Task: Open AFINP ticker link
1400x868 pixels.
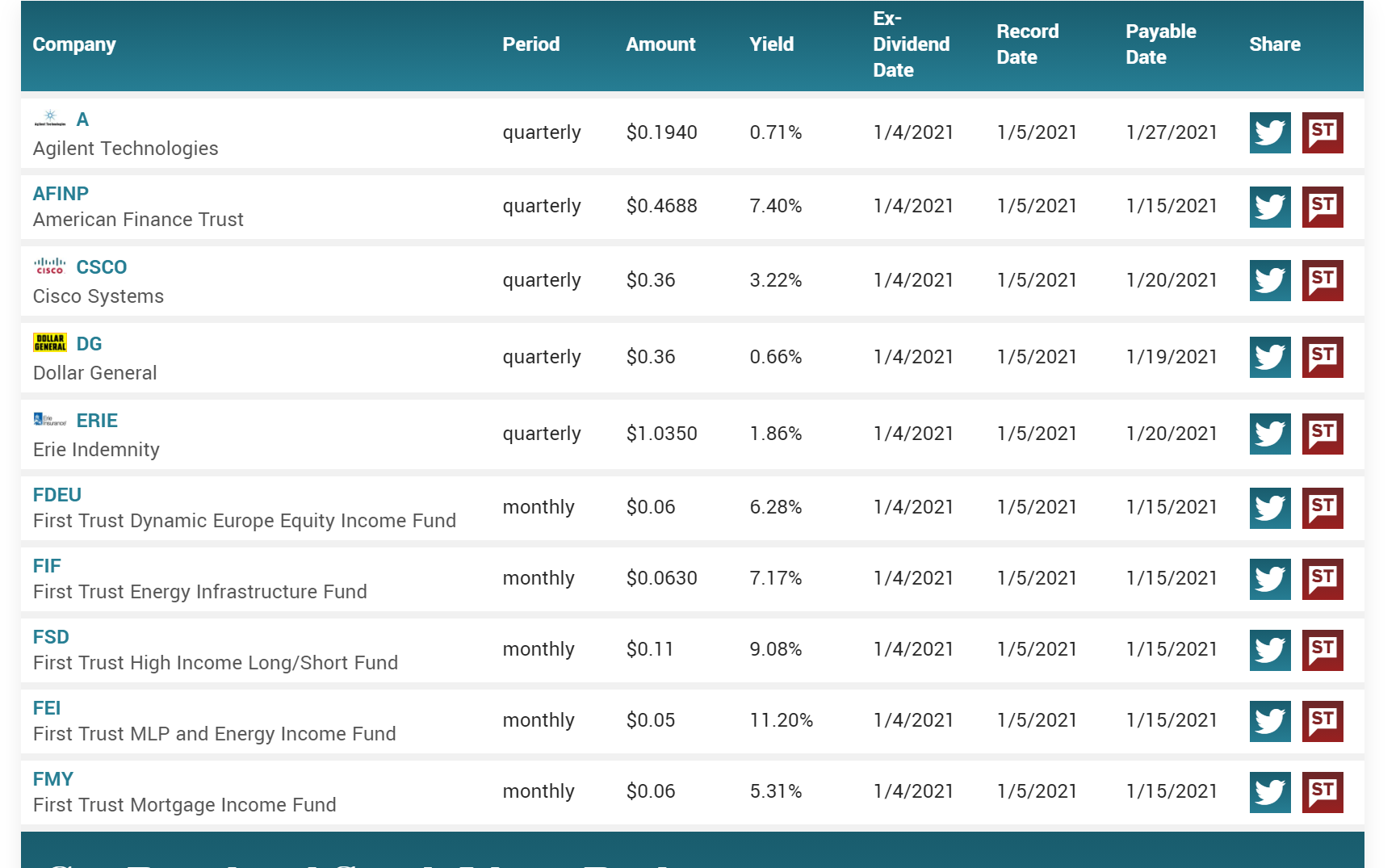Action: click(61, 194)
